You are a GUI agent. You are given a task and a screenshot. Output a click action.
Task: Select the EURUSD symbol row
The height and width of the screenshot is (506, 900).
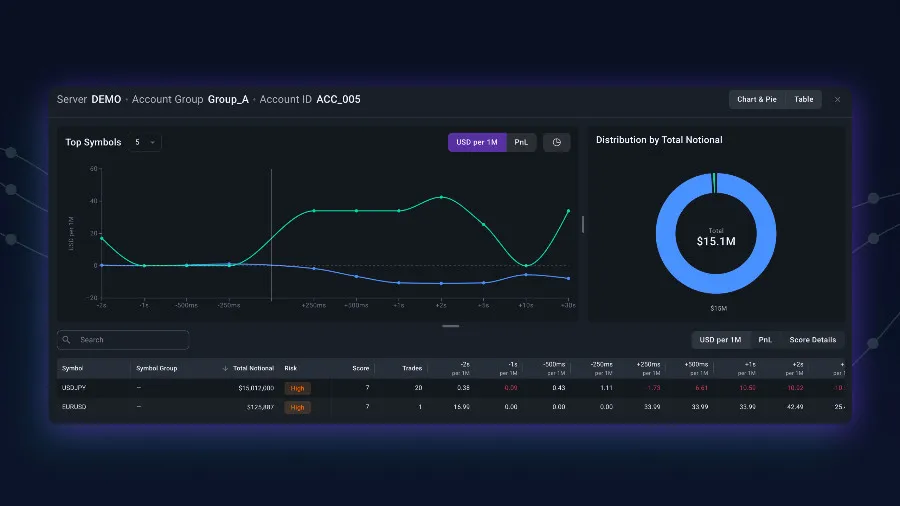(x=451, y=407)
